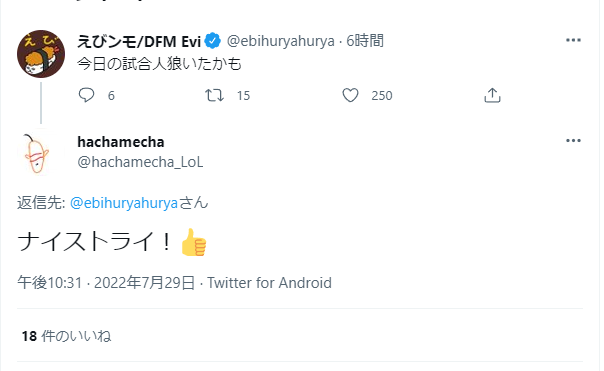The image size is (604, 371).
Task: Click the reply speech bubble icon
Action: point(86,95)
